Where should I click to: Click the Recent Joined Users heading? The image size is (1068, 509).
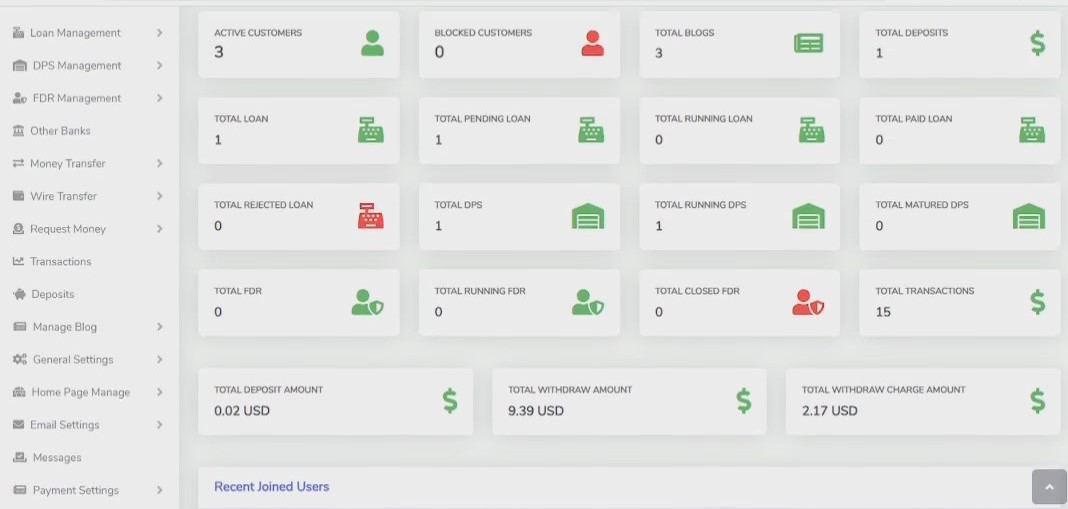pos(272,487)
